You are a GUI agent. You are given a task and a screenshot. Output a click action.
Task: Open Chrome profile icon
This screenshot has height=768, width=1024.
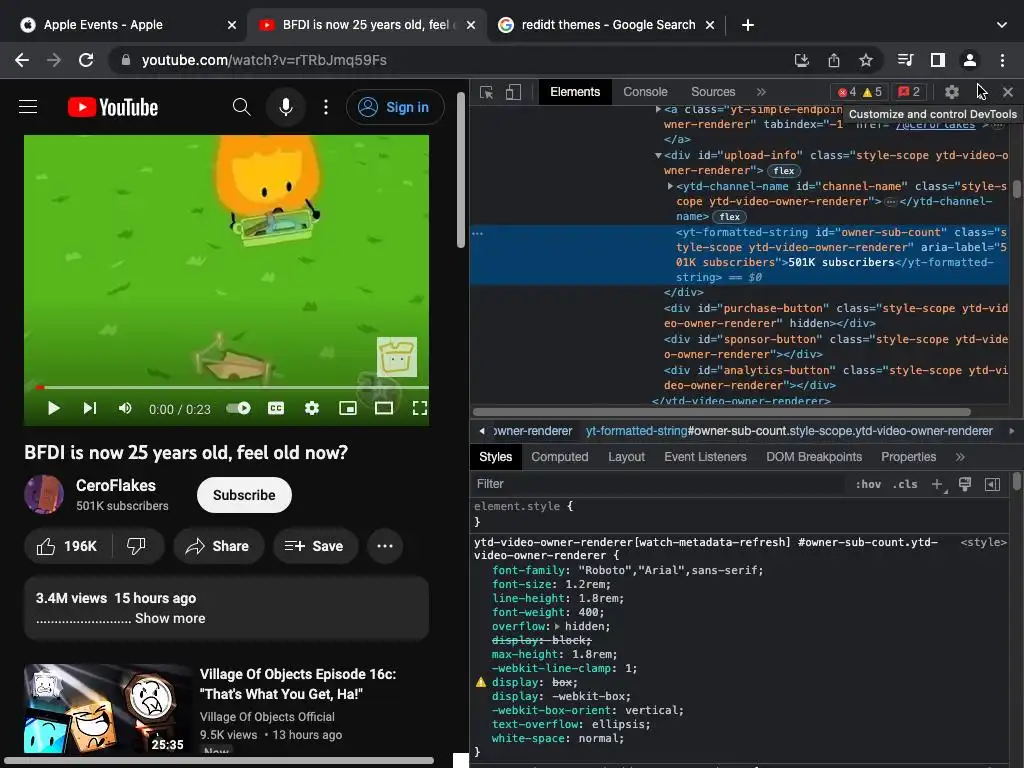pos(970,60)
